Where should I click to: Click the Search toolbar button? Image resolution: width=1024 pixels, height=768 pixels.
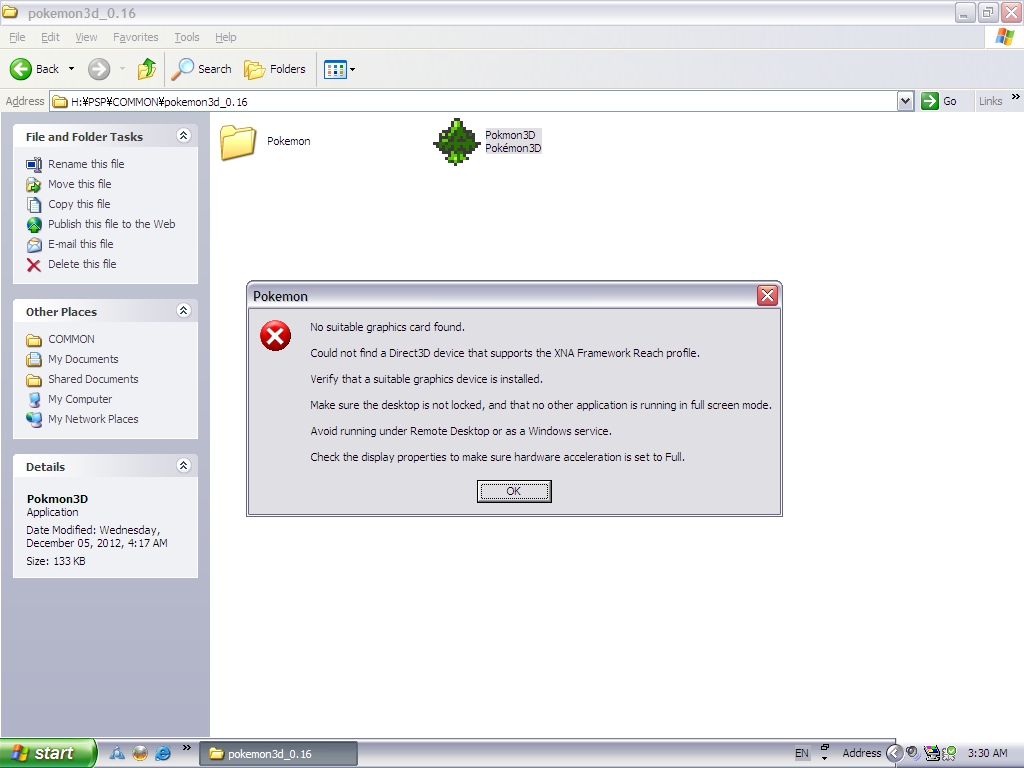(x=202, y=69)
